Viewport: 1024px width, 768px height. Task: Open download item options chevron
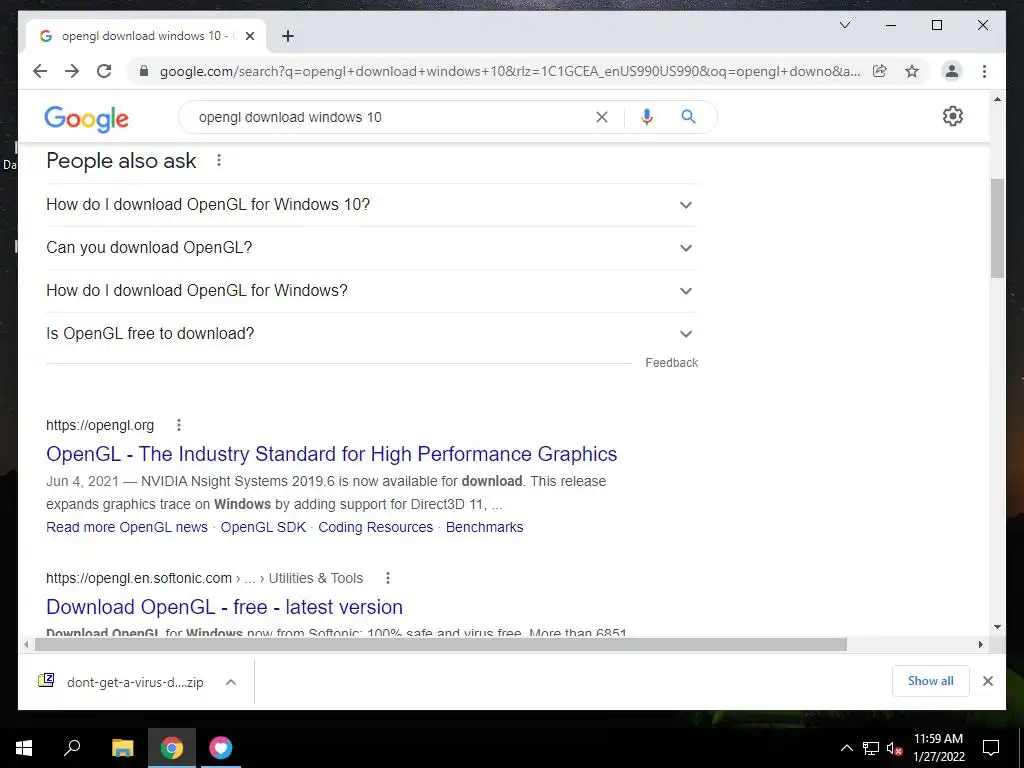point(231,682)
